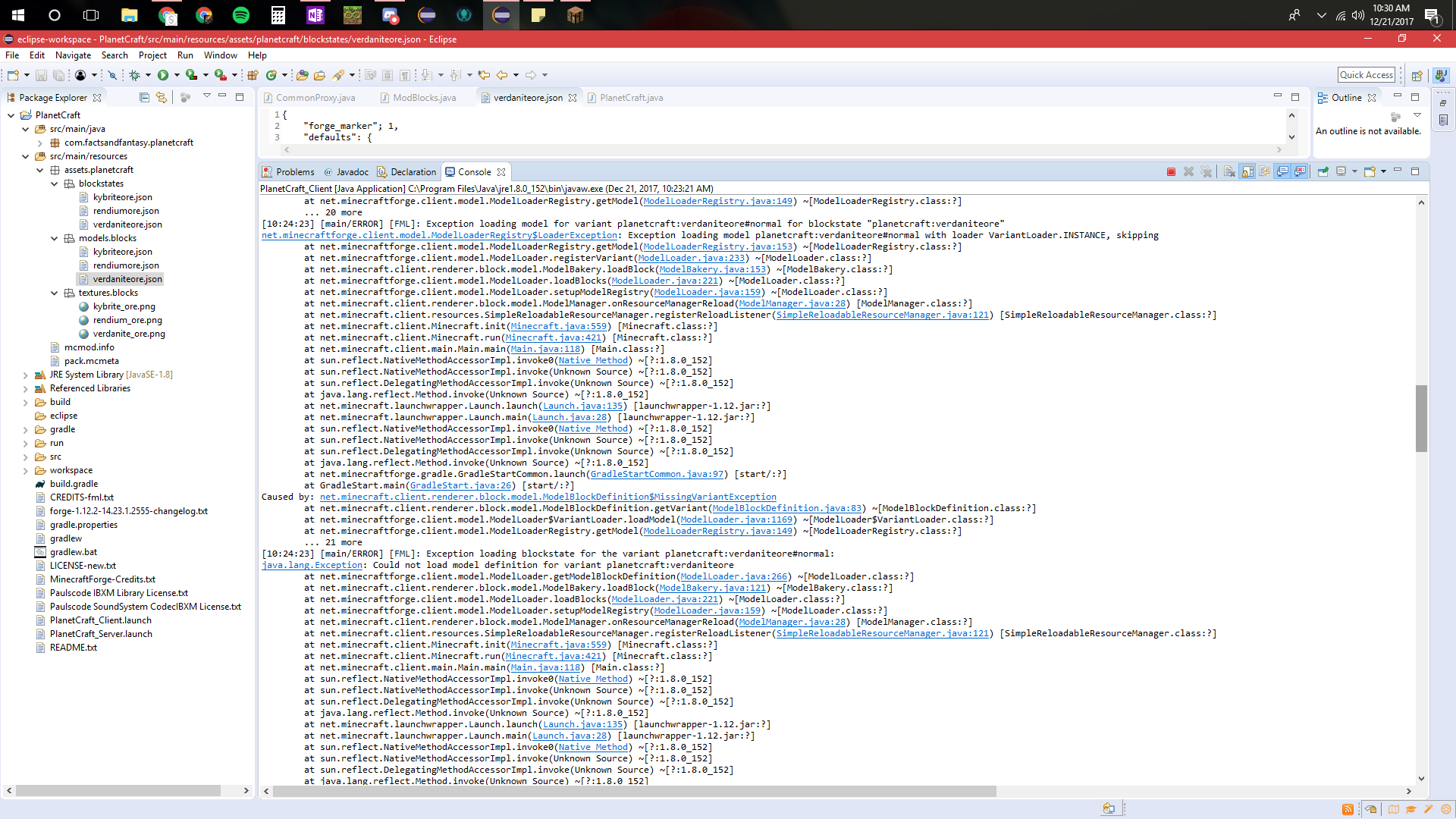Toggle Link with Editor in Package Explorer

pyautogui.click(x=162, y=97)
